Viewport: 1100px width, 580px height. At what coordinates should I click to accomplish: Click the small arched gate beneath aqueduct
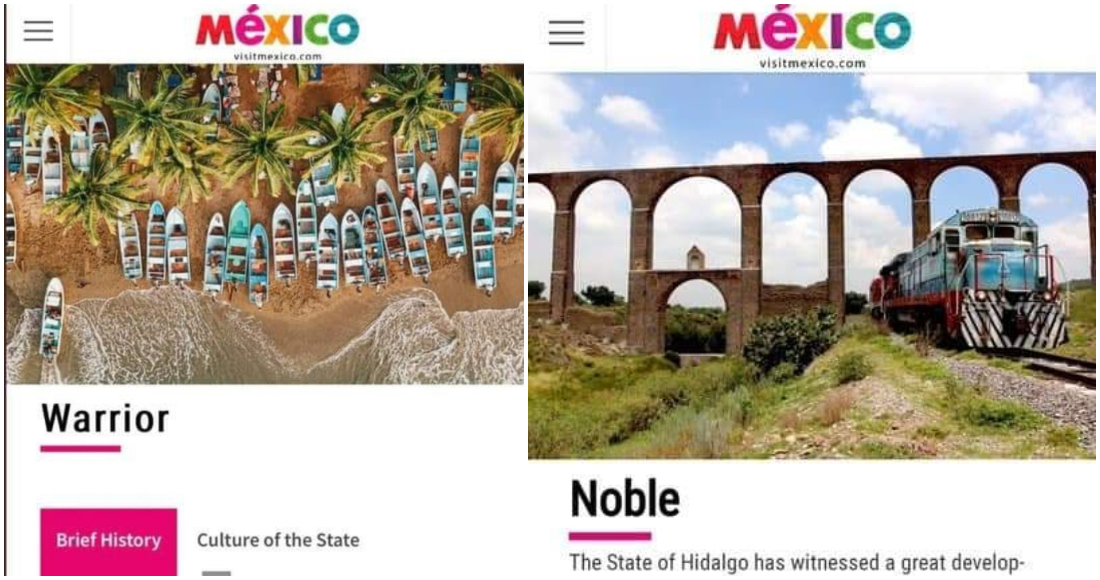click(x=695, y=309)
